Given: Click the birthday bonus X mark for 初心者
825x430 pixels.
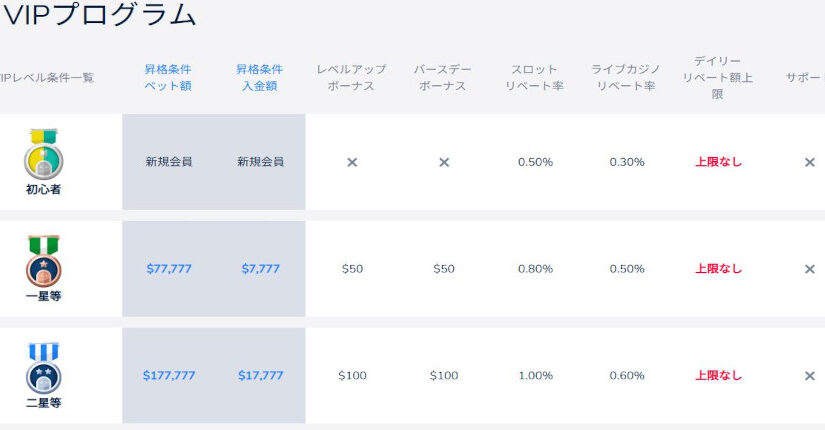Looking at the screenshot, I should [444, 162].
